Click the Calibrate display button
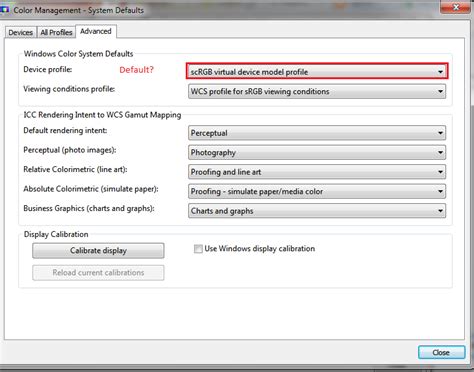 (x=98, y=251)
